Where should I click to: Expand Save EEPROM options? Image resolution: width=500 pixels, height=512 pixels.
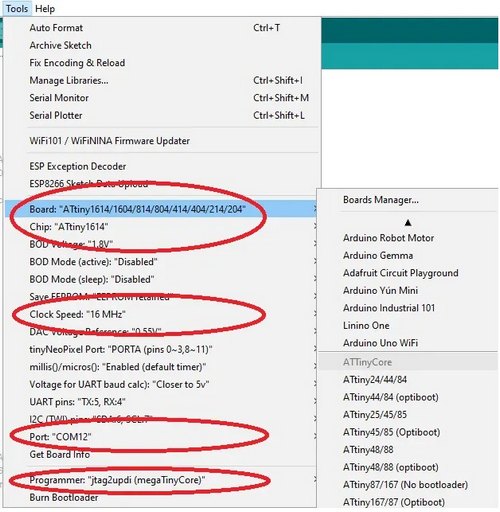pos(162,297)
